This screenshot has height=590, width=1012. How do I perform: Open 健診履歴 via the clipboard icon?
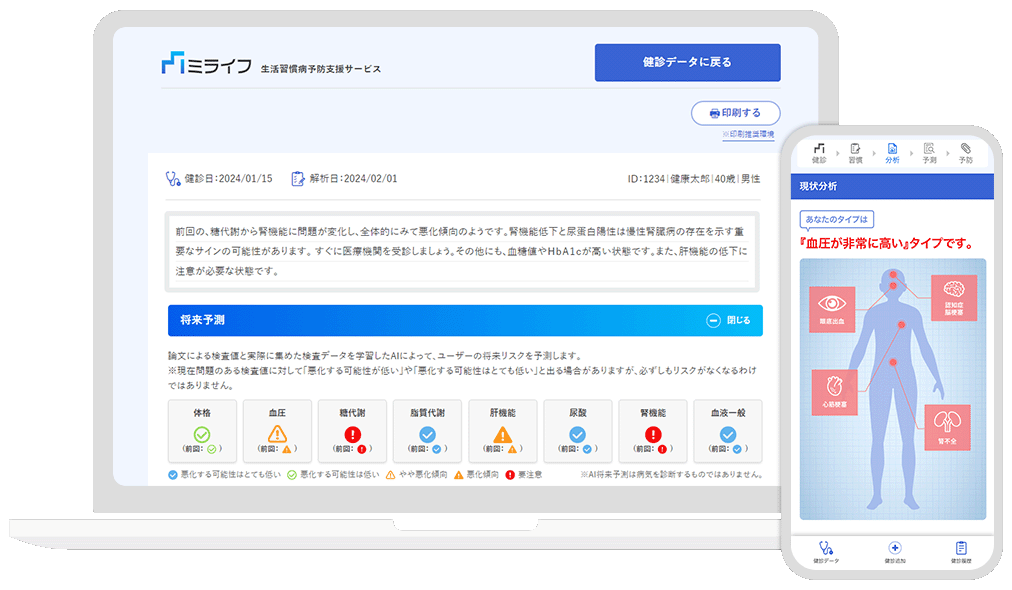(x=960, y=549)
